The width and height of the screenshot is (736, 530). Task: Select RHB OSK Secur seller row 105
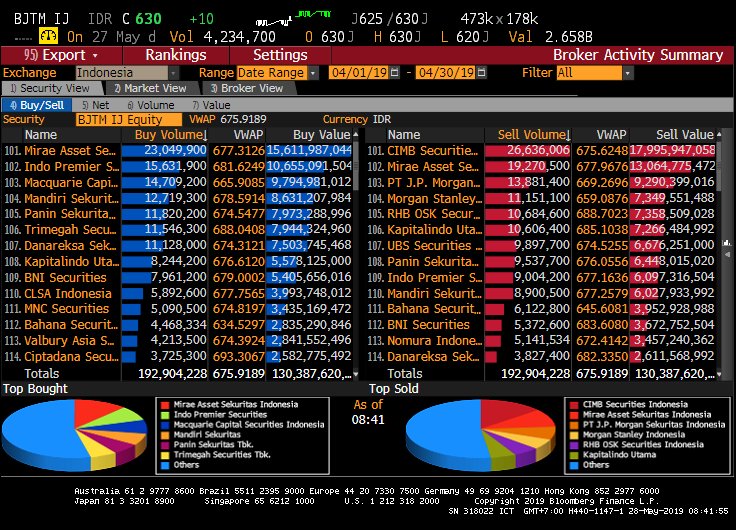pos(541,214)
